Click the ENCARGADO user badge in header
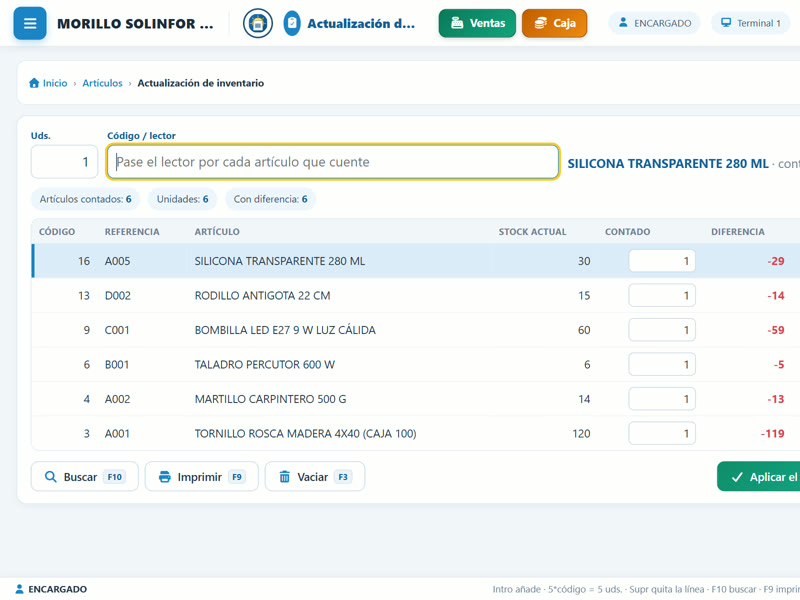The height and width of the screenshot is (600, 800). (654, 23)
